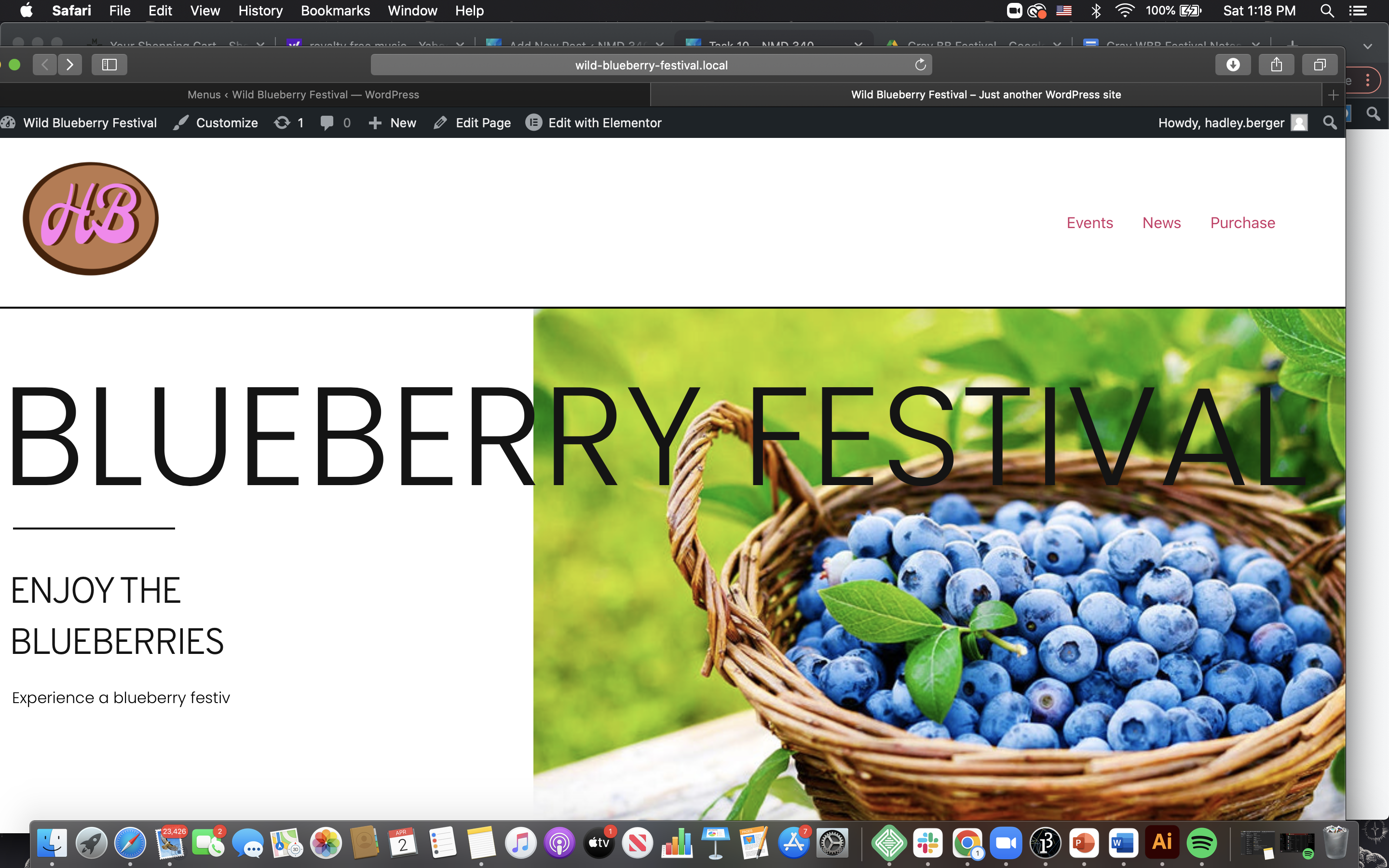Click the Safari sidebar toggle icon
Screen dimensions: 1389x868
(x=109, y=65)
